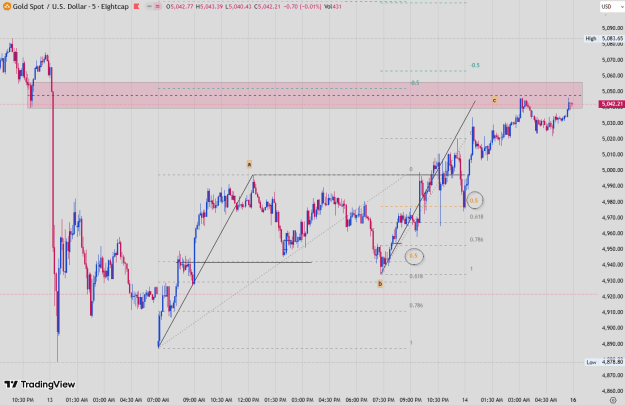625x405 pixels.
Task: Click the 07:00 AM time axis label
Action: click(158, 400)
